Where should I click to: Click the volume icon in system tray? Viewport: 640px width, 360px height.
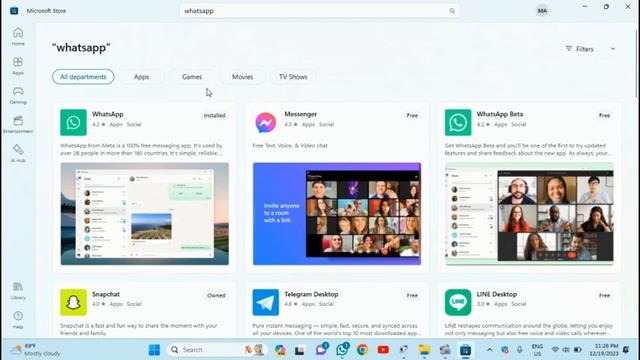pyautogui.click(x=566, y=350)
